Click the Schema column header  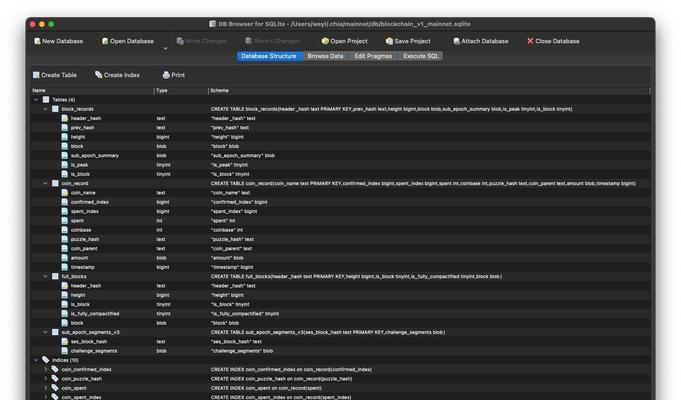(219, 91)
